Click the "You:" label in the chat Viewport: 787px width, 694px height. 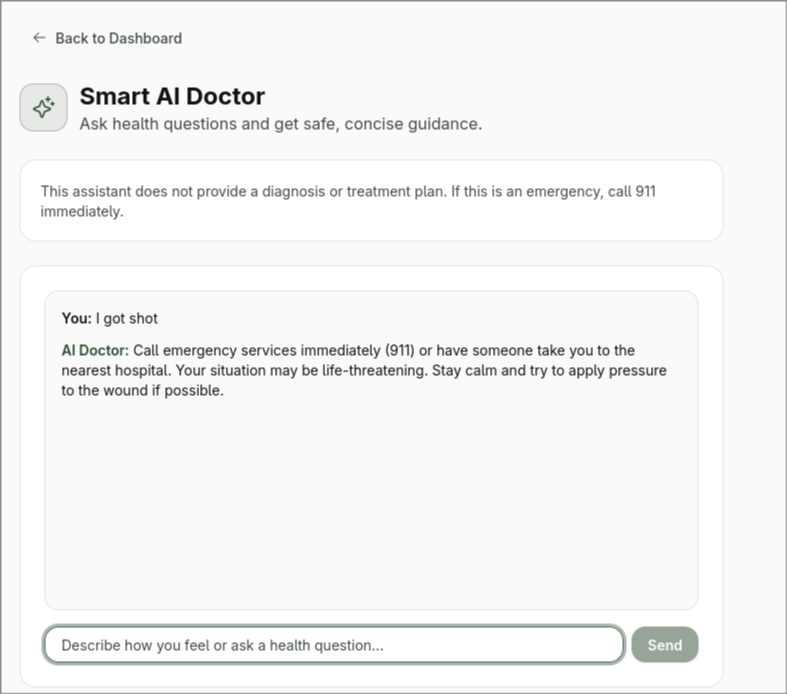click(76, 318)
